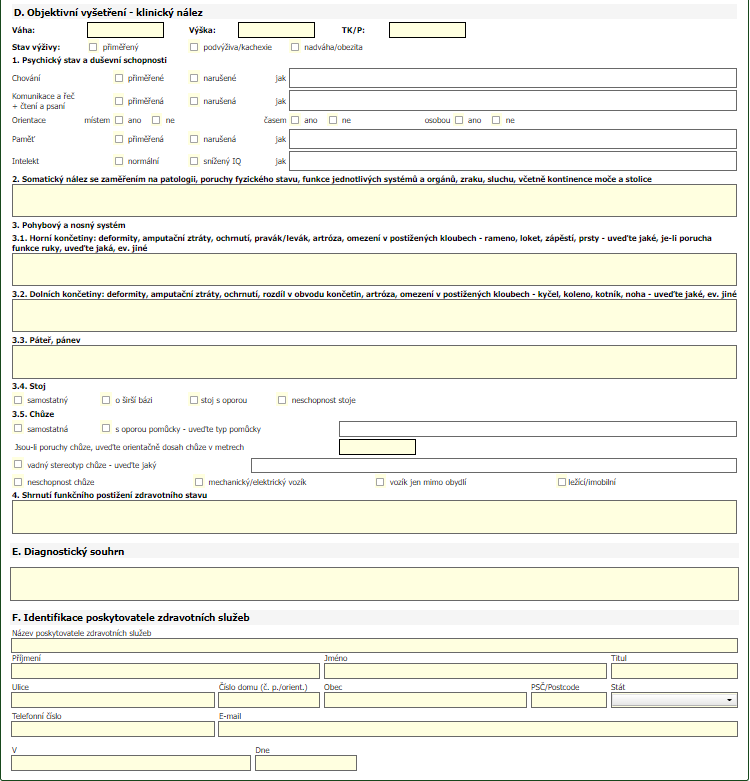This screenshot has width=750, height=781.
Task: Focus the Horní končetiny text area
Action: tap(375, 269)
